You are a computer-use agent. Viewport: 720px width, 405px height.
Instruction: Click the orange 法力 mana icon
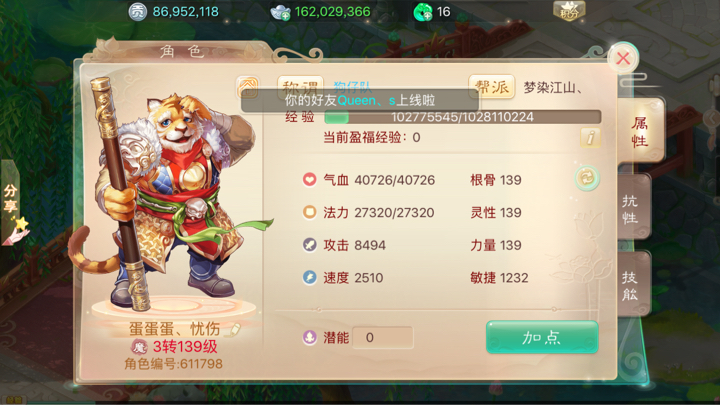click(309, 212)
